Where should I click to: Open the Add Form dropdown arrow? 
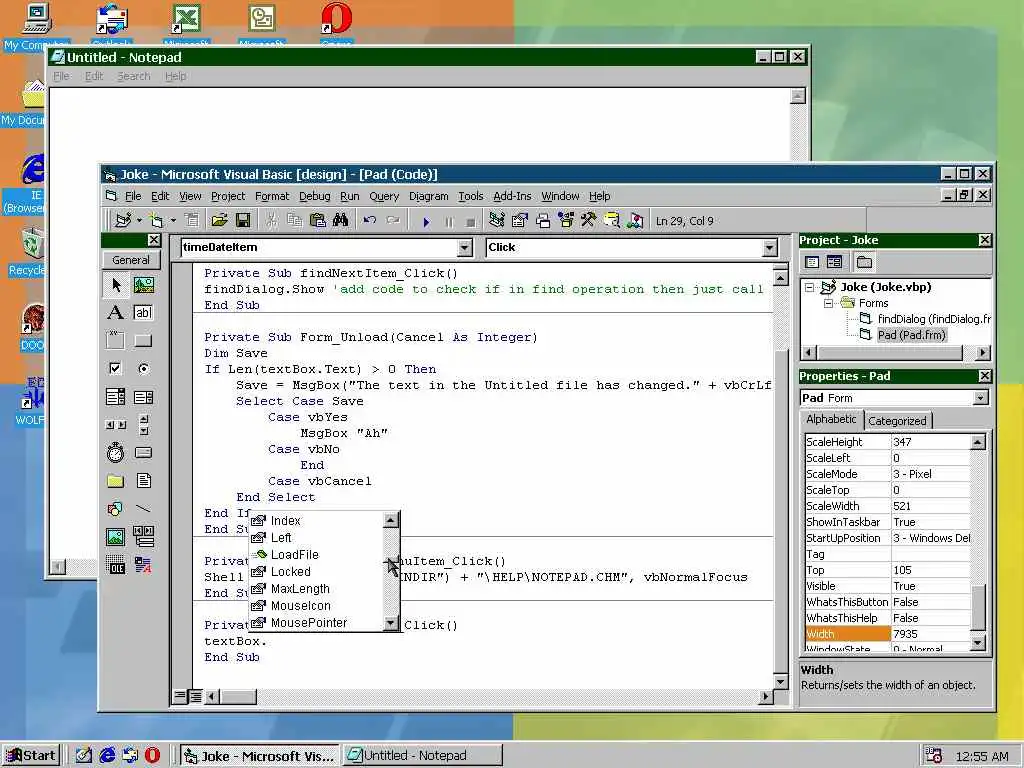pos(173,221)
